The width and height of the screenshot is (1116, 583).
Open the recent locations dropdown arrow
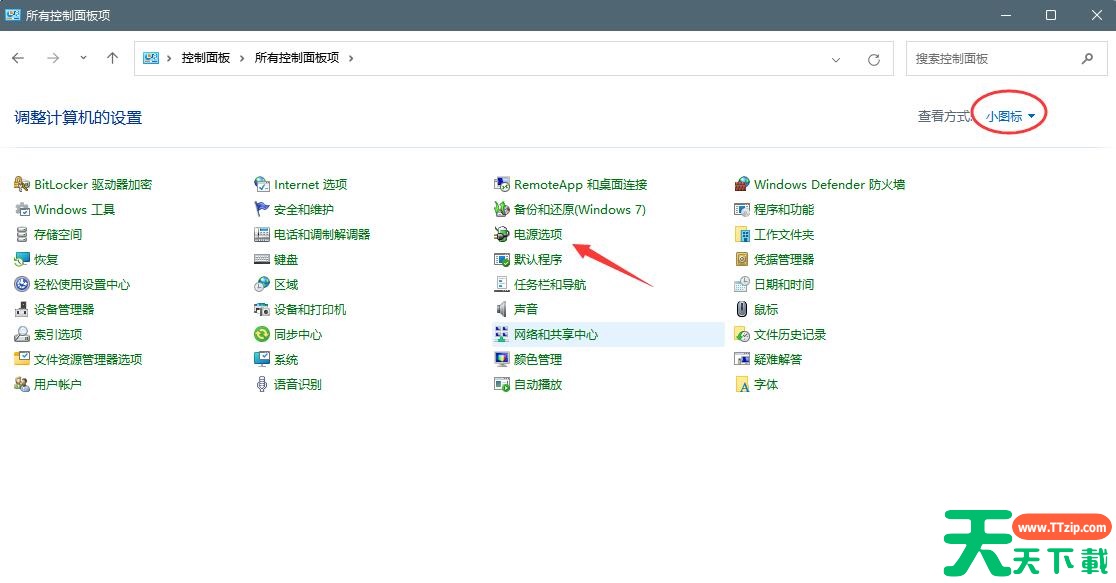tap(83, 58)
